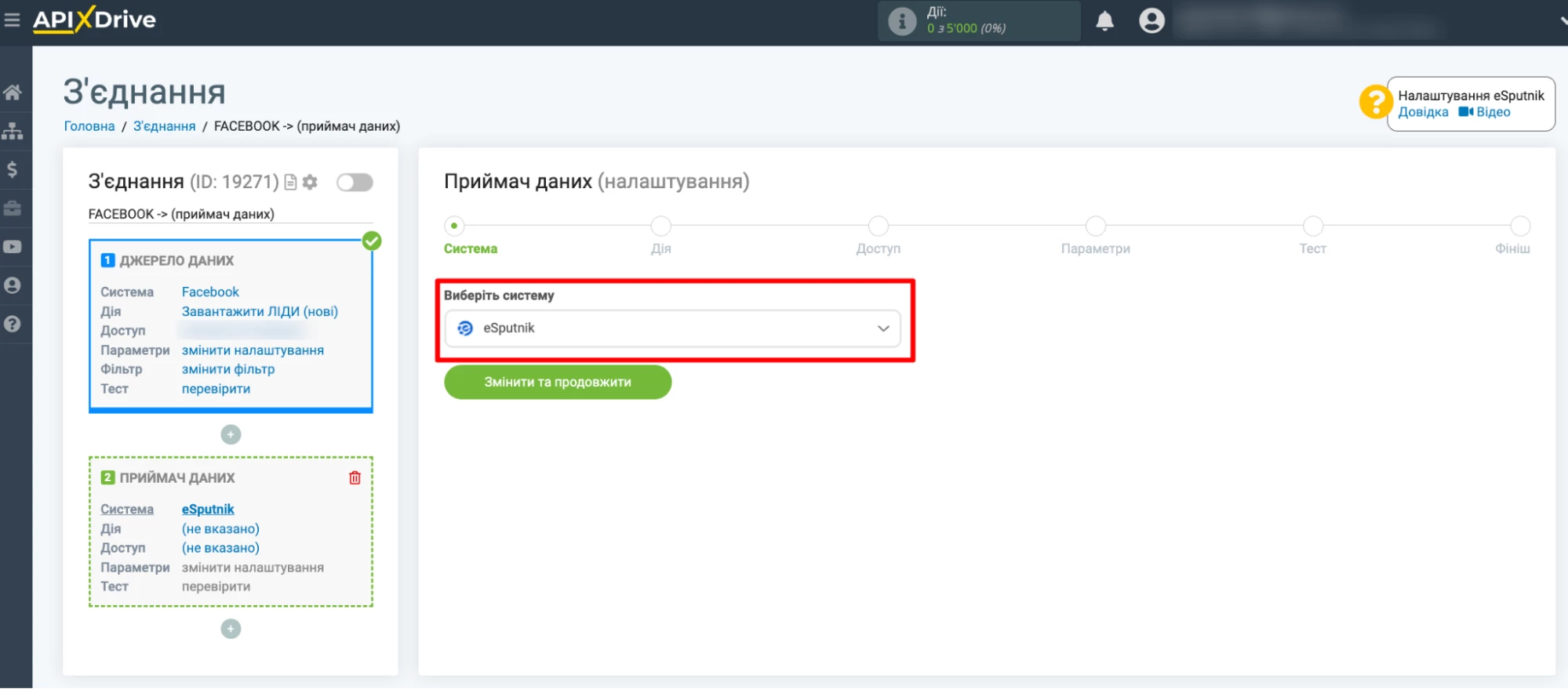Go to home via sidebar house icon
1568x689 pixels.
(13, 92)
